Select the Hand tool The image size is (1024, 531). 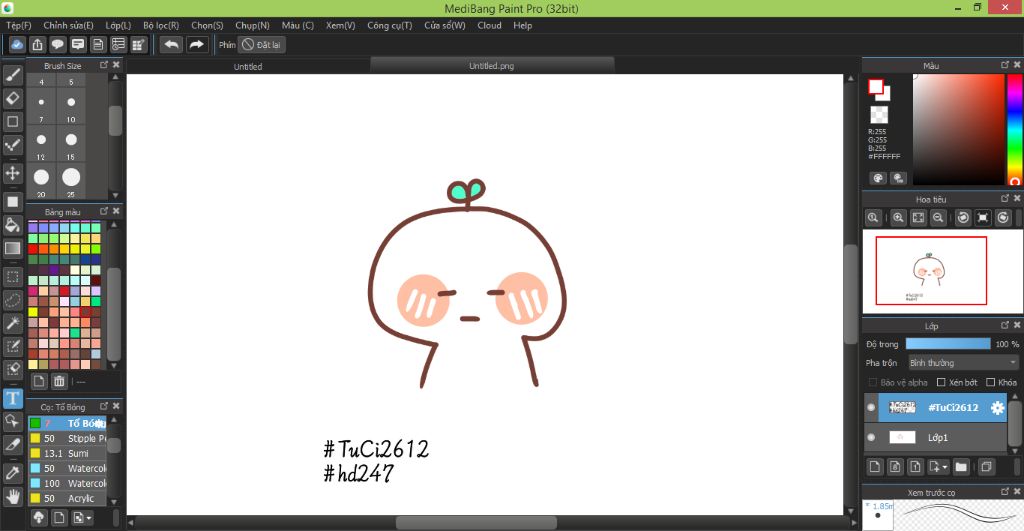[x=12, y=496]
